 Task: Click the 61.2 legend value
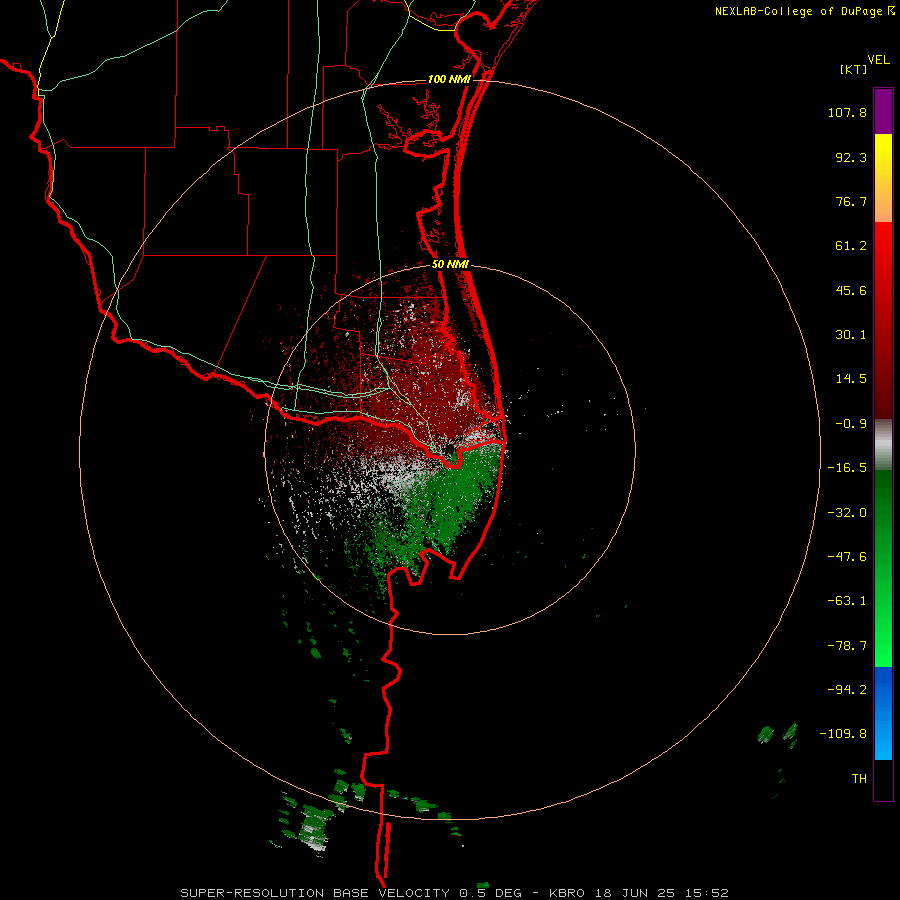[x=851, y=246]
